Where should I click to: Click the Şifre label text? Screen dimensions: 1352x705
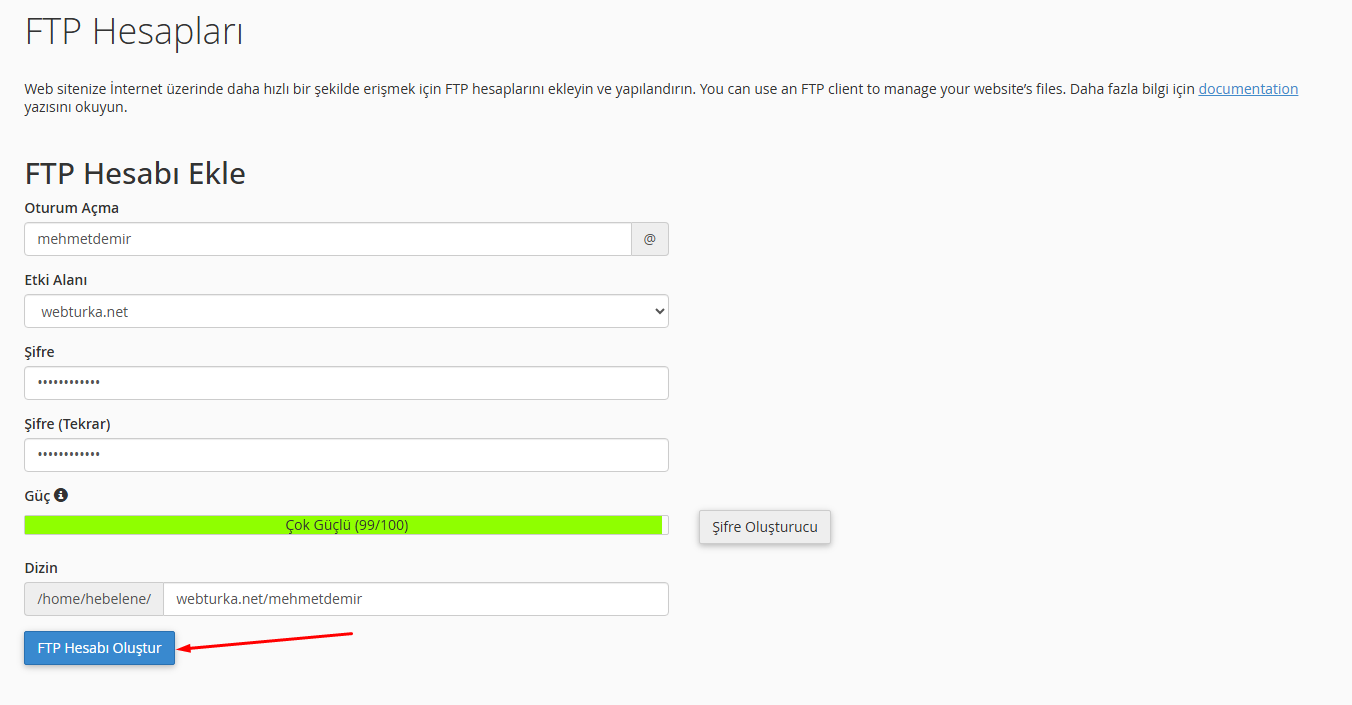39,352
